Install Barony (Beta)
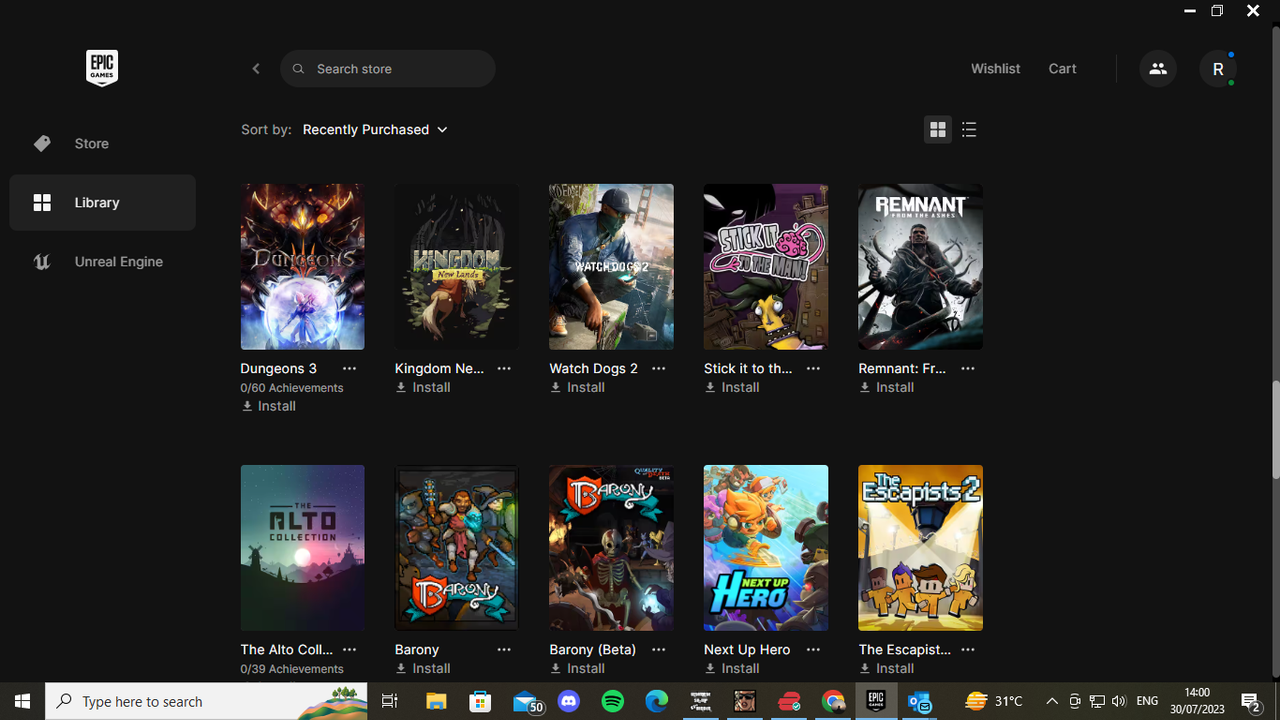Image resolution: width=1280 pixels, height=720 pixels. 578,669
